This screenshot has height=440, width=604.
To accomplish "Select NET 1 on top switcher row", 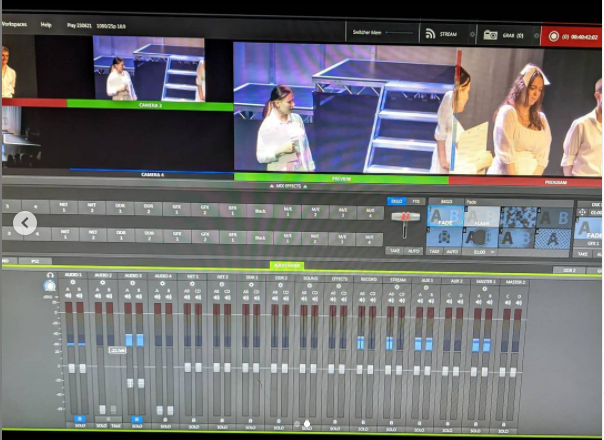I will [x=64, y=208].
